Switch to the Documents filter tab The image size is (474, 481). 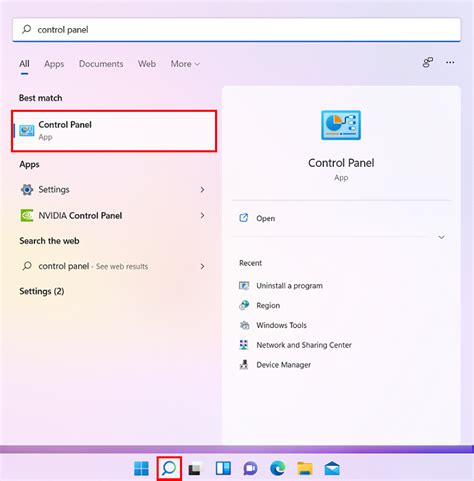click(101, 64)
